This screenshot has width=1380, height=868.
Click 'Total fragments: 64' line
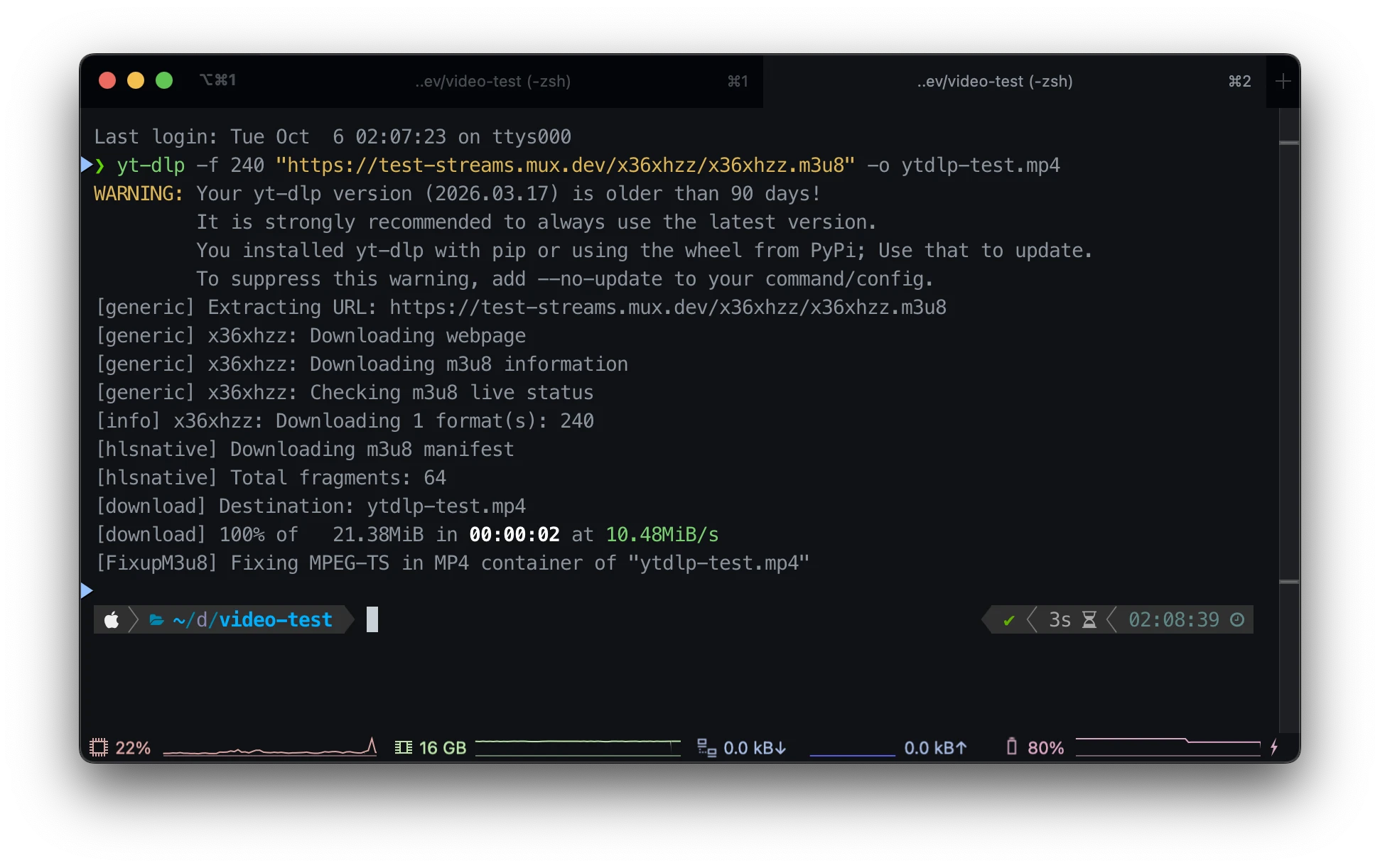pos(271,478)
